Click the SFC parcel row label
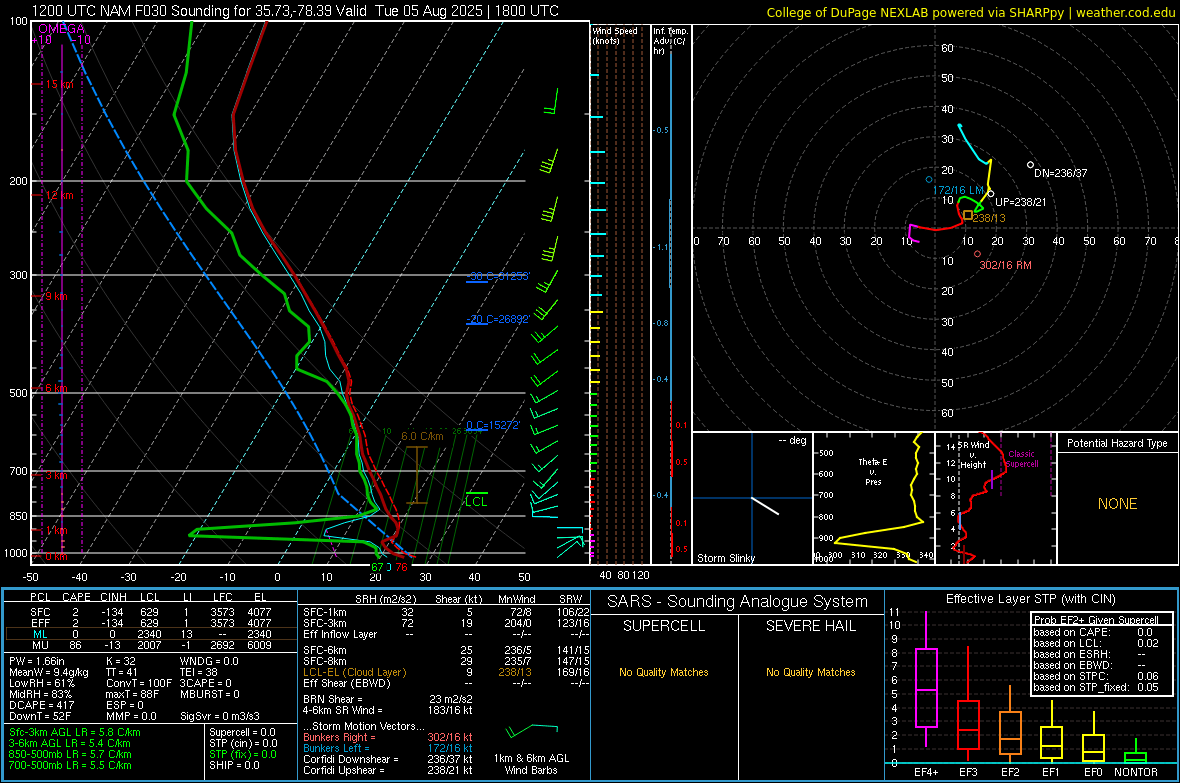Screen dimensions: 1180x783 tap(40, 613)
